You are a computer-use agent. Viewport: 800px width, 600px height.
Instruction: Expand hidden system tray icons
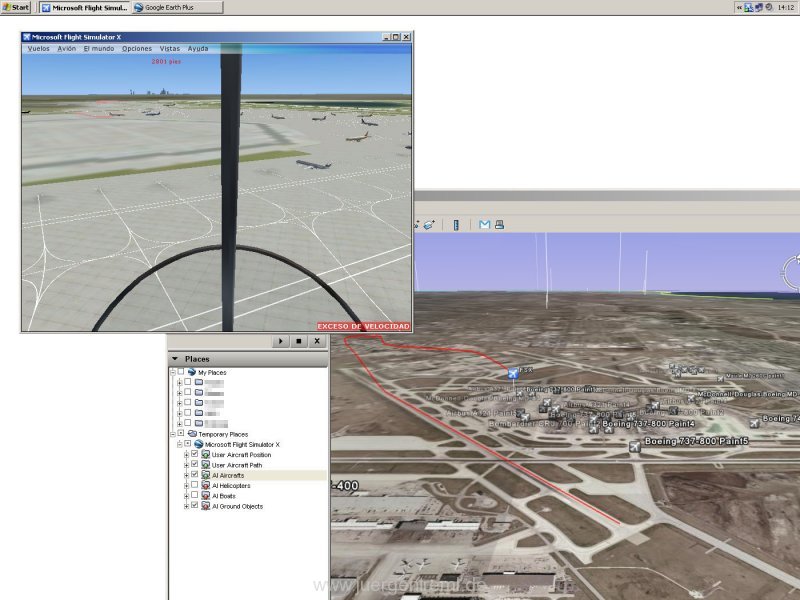(x=739, y=7)
